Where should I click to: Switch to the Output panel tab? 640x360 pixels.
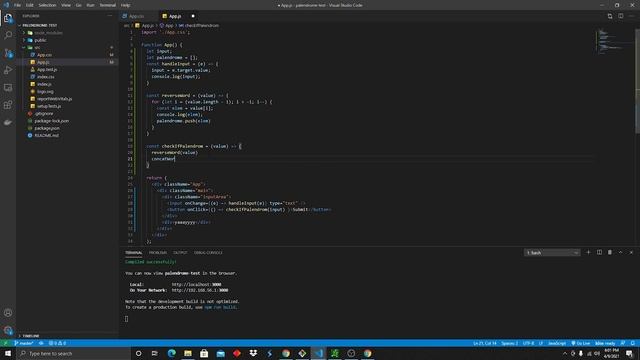click(x=180, y=253)
